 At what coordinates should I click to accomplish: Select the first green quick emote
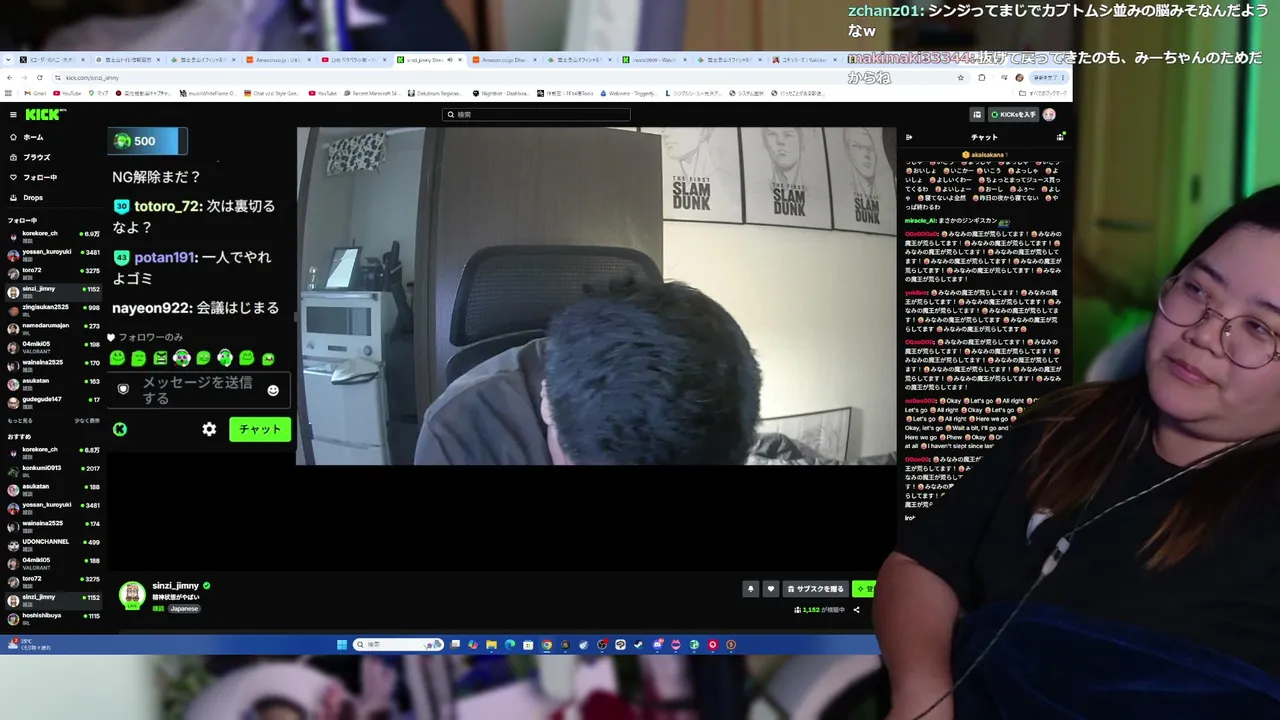point(118,358)
